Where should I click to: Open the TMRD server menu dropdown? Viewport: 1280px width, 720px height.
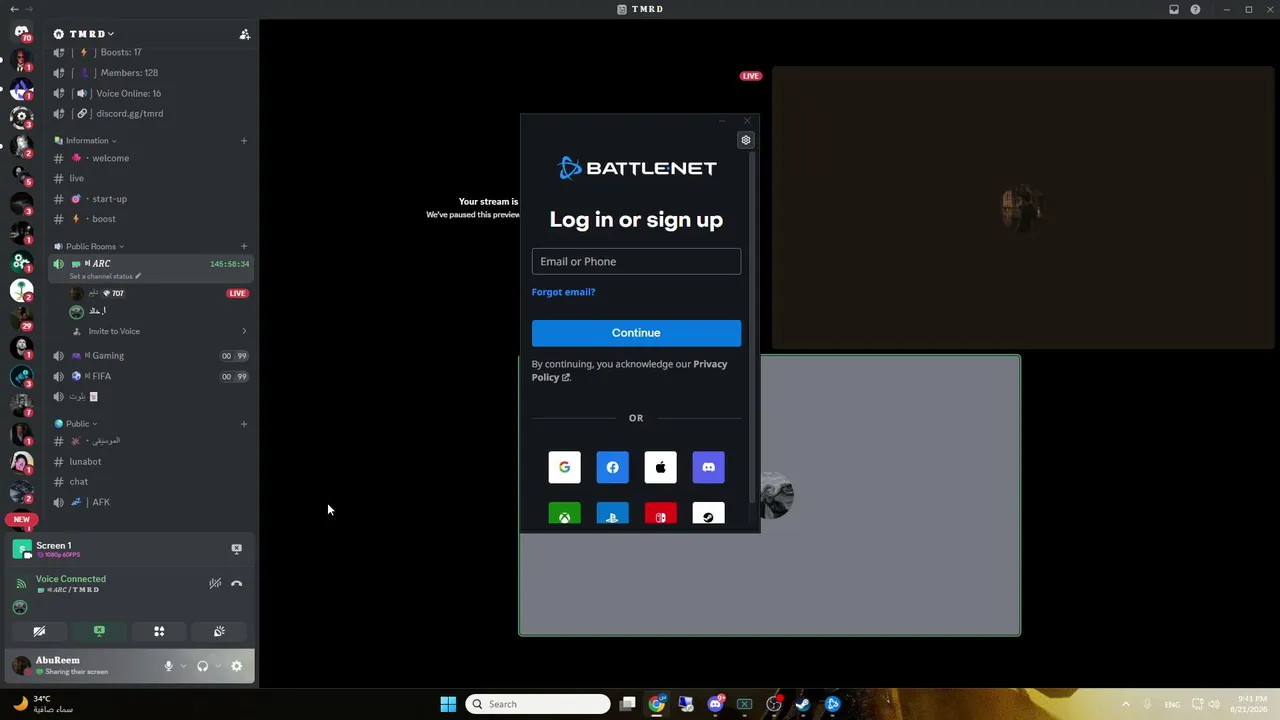91,34
